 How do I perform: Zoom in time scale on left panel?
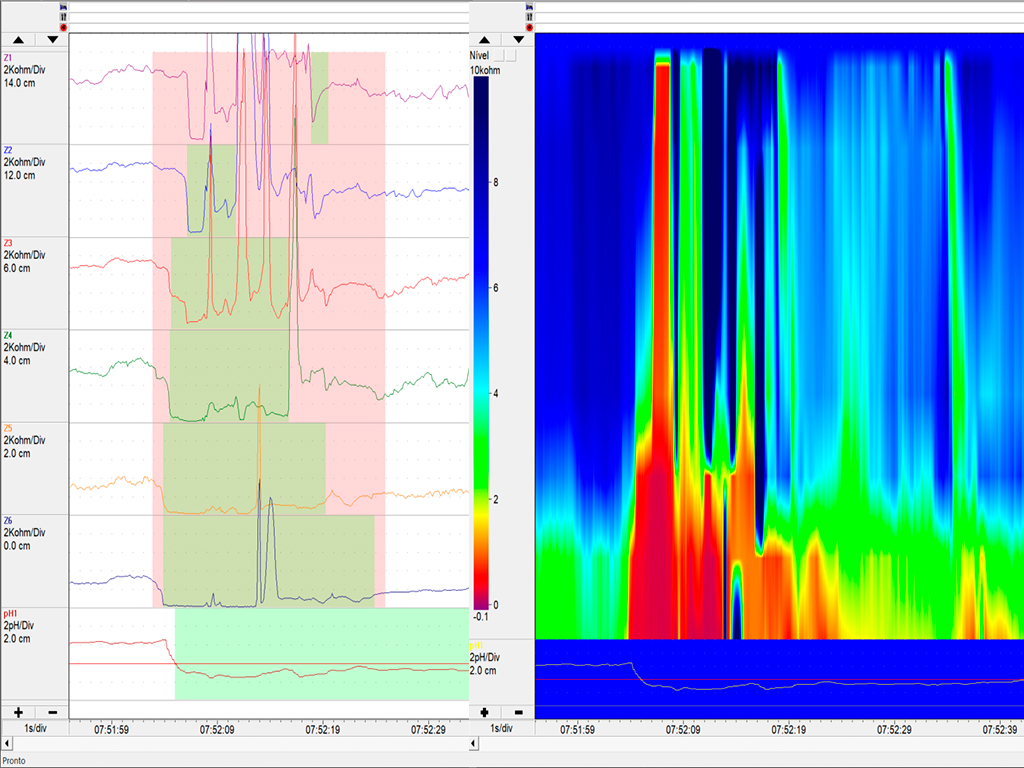[18, 712]
